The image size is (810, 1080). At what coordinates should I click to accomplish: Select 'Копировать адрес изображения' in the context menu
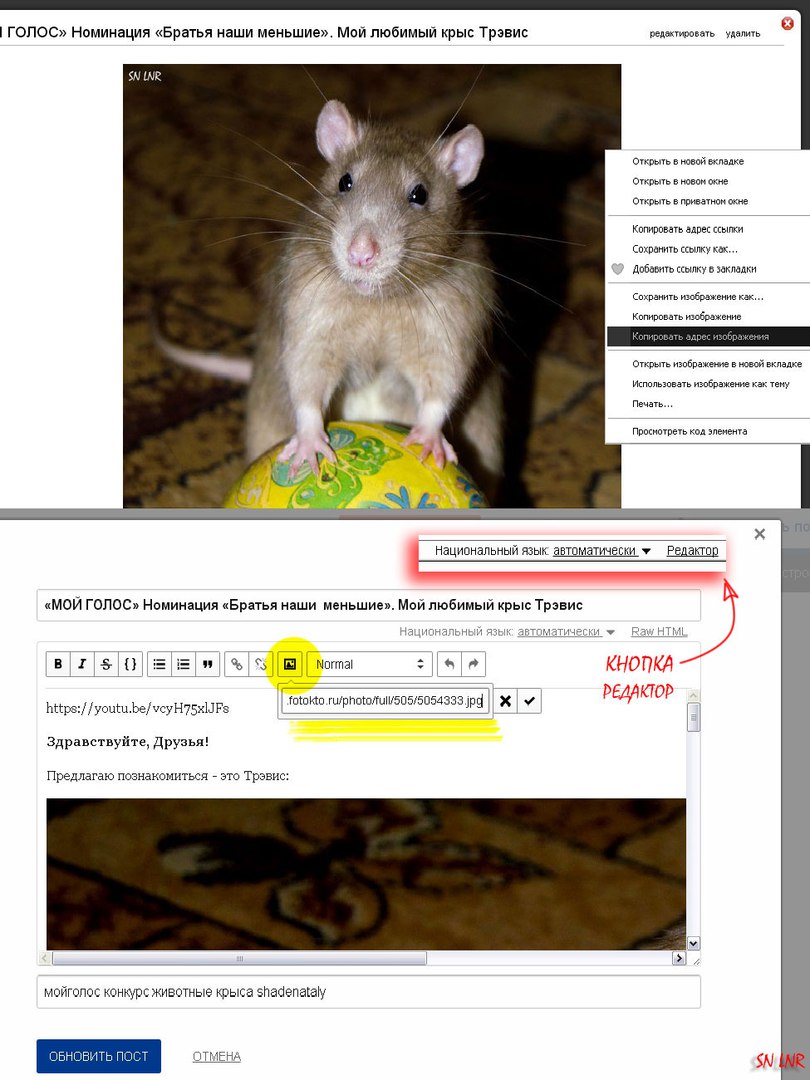coord(700,337)
